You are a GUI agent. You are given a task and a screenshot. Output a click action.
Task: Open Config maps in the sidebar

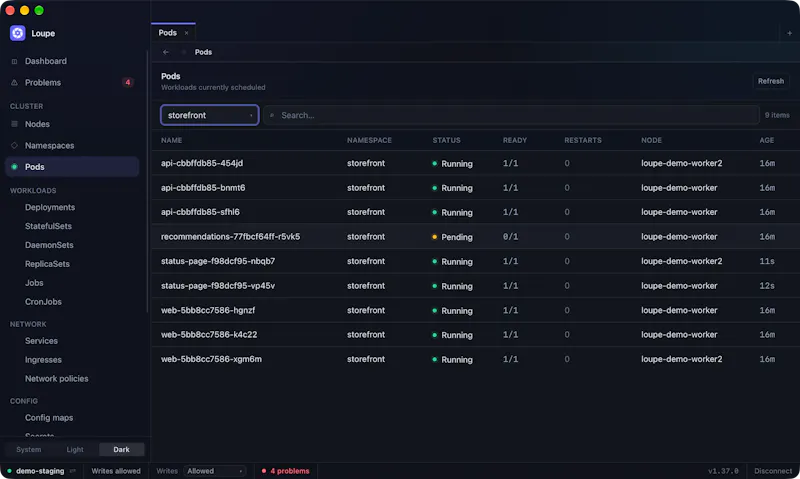pyautogui.click(x=49, y=417)
